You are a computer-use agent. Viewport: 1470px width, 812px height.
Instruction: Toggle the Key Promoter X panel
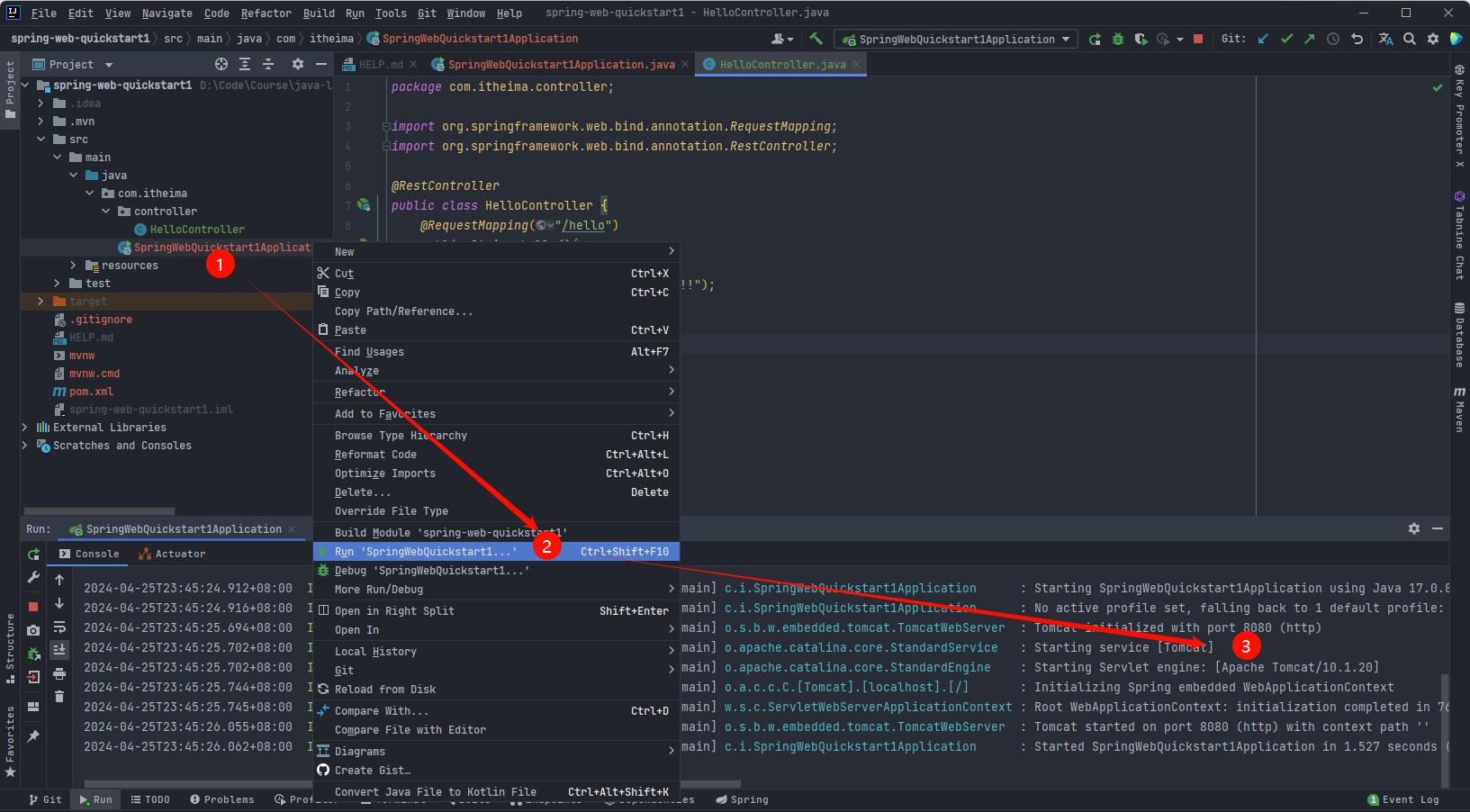(1459, 115)
